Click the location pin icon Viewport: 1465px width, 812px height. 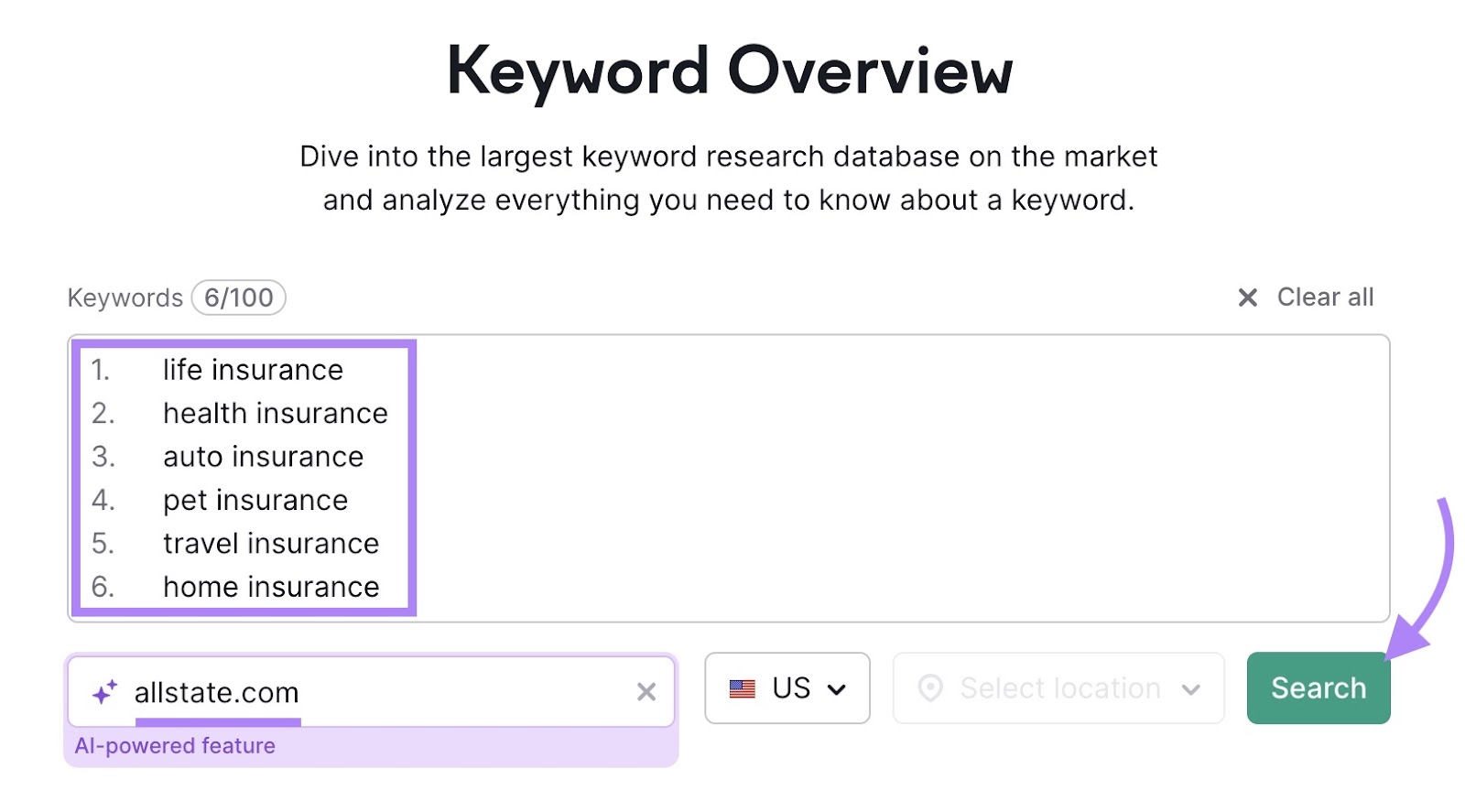930,688
